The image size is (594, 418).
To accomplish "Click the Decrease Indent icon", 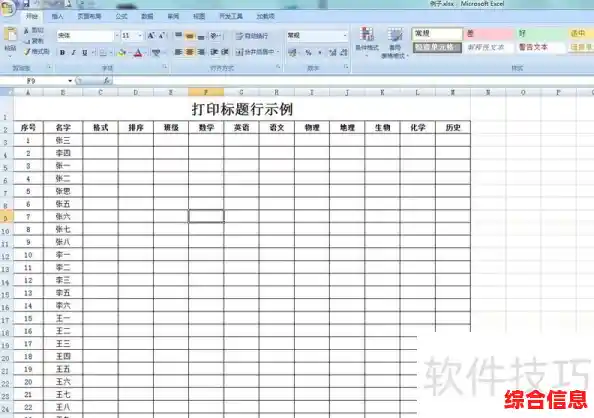I will coord(214,52).
